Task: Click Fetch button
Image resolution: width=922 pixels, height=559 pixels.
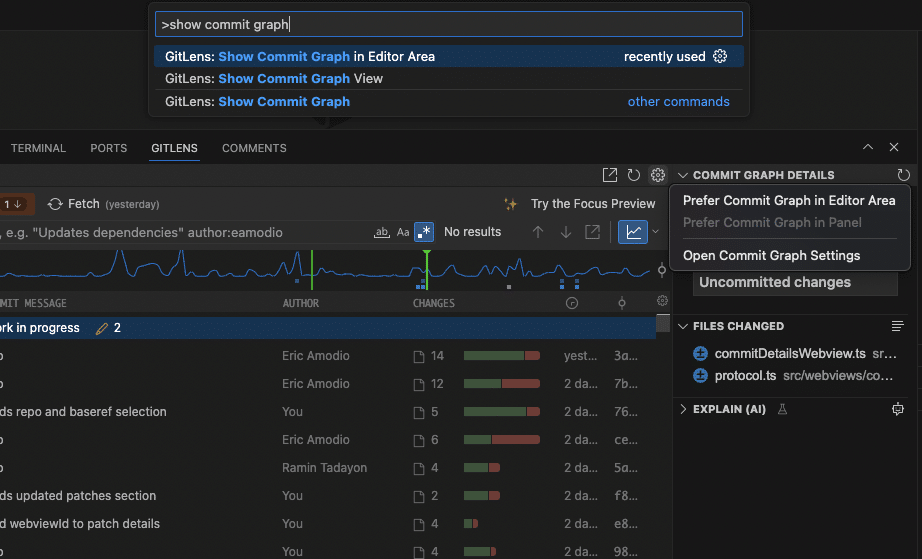Action: [103, 204]
